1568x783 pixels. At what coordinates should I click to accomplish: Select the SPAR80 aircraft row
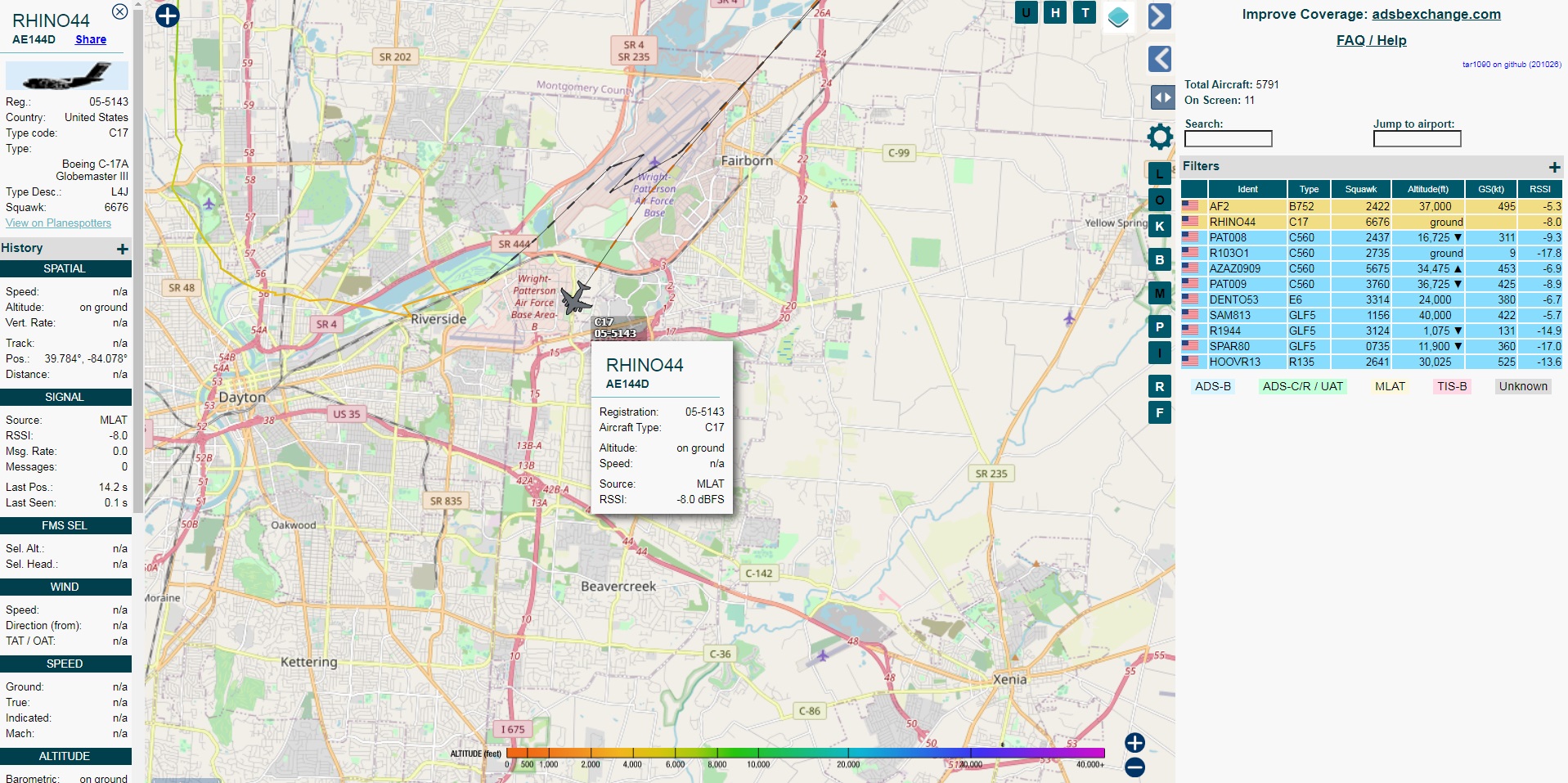coord(1372,346)
